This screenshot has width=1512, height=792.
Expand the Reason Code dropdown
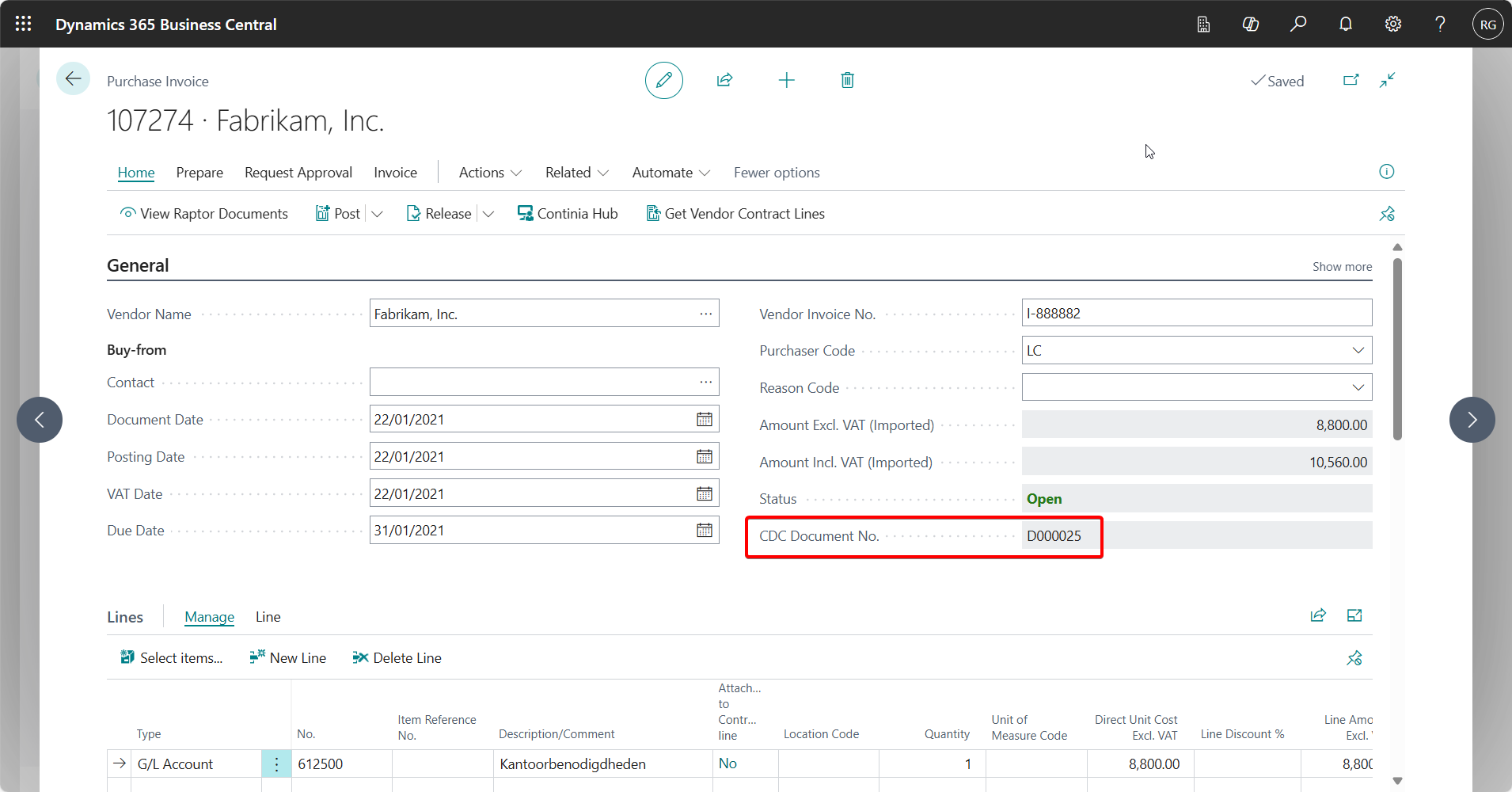coord(1358,387)
